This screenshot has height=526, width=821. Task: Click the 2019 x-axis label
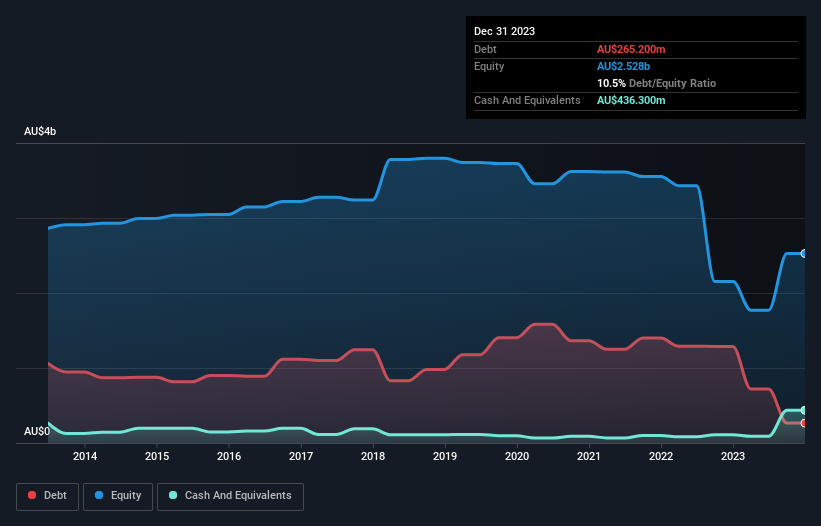coord(445,456)
